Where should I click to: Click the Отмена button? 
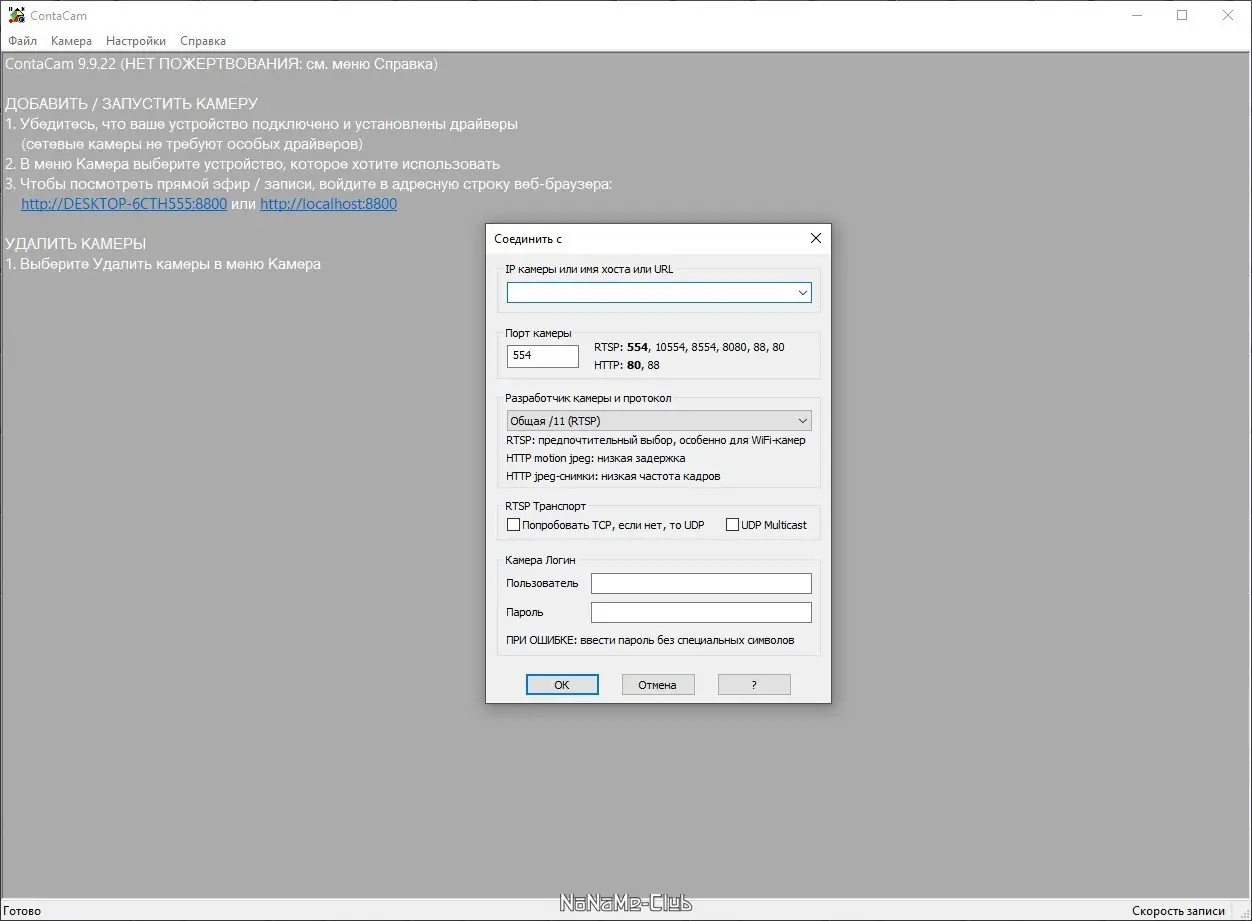[x=658, y=685]
